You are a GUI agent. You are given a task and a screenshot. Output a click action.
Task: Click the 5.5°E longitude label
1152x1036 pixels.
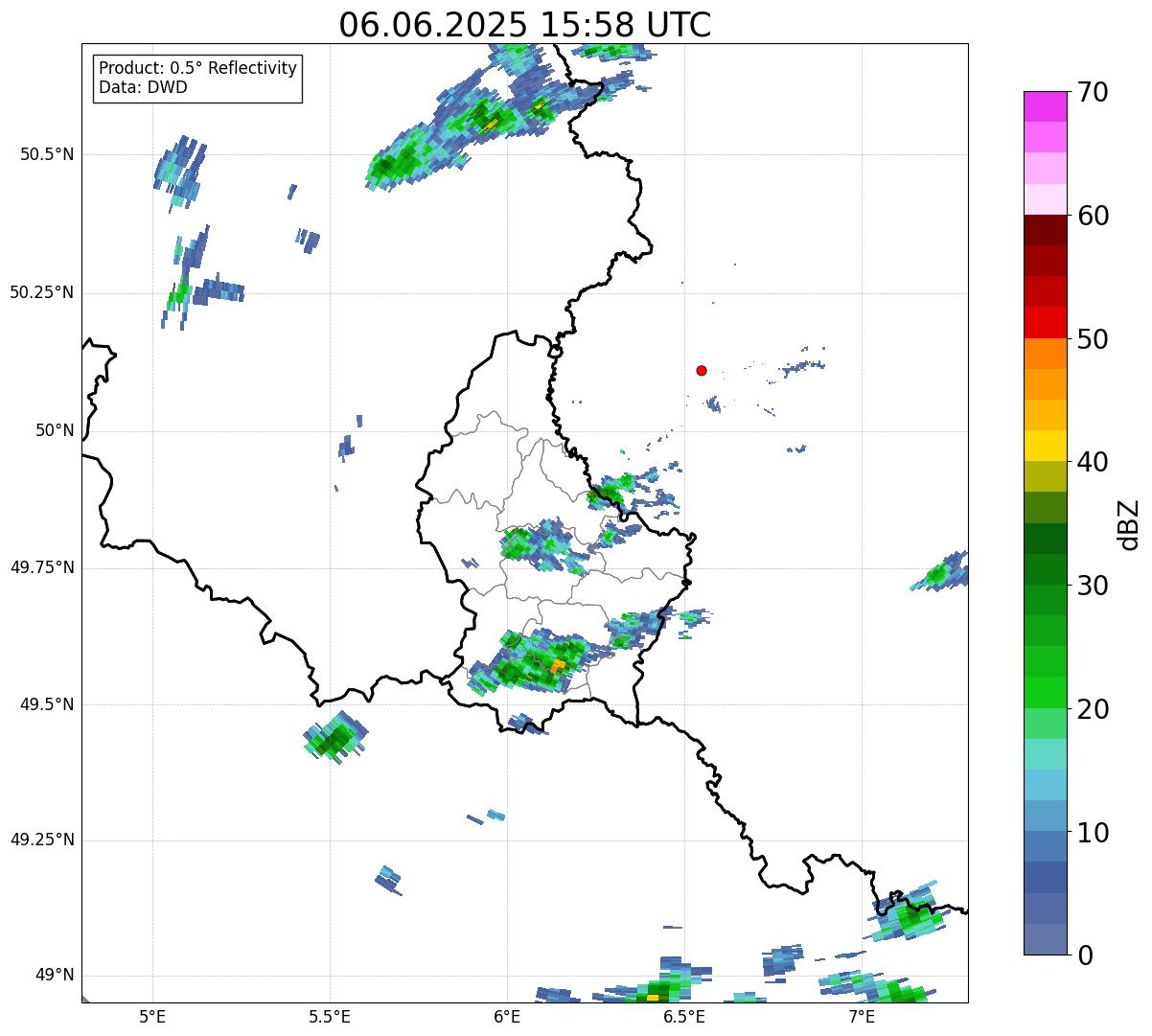point(330,1017)
